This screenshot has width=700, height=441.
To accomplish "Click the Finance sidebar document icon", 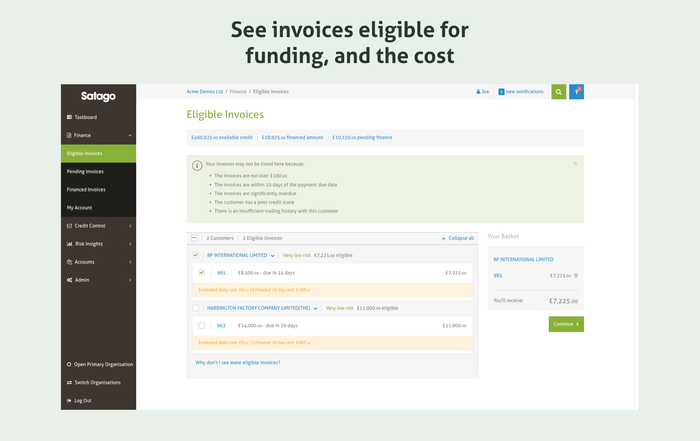I will [69, 135].
